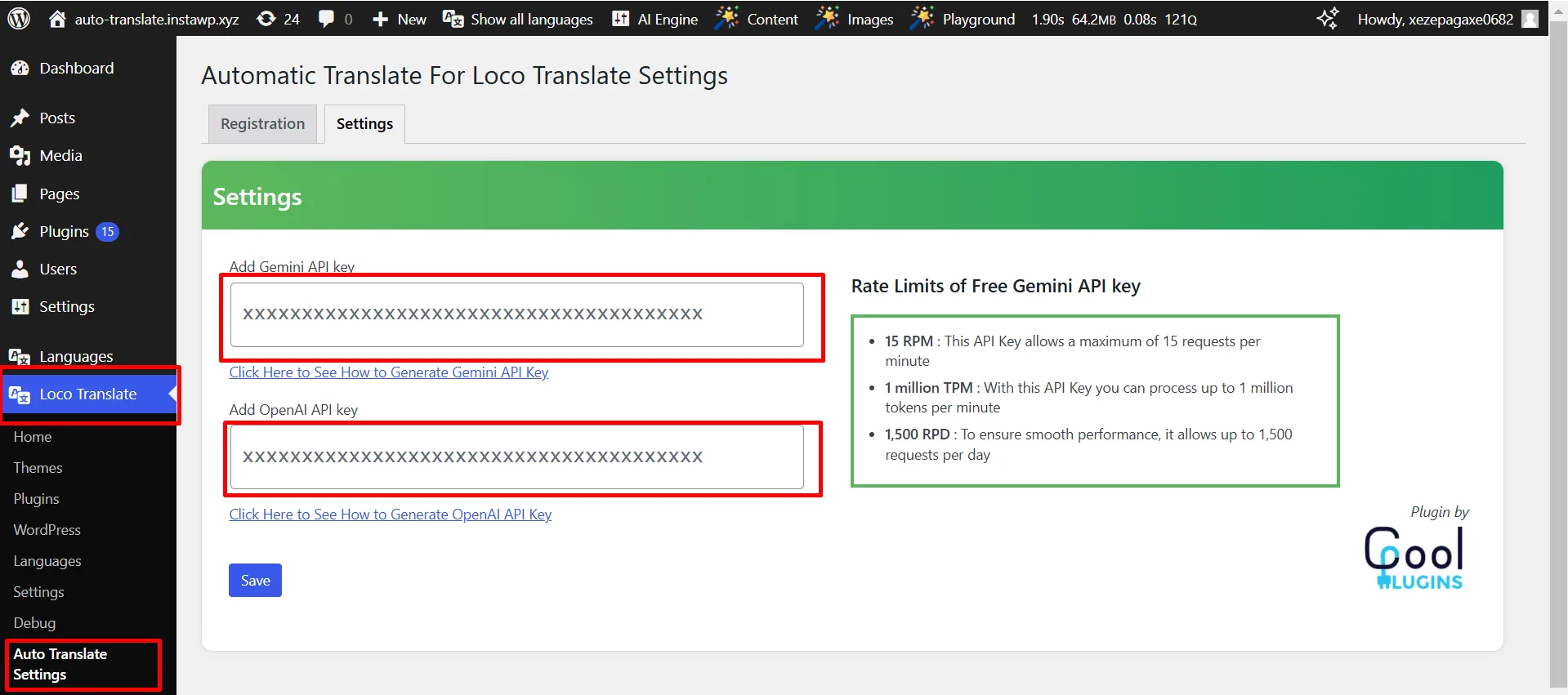This screenshot has width=1568, height=695.
Task: Open the Generate OpenAI API Key link
Action: tap(391, 515)
